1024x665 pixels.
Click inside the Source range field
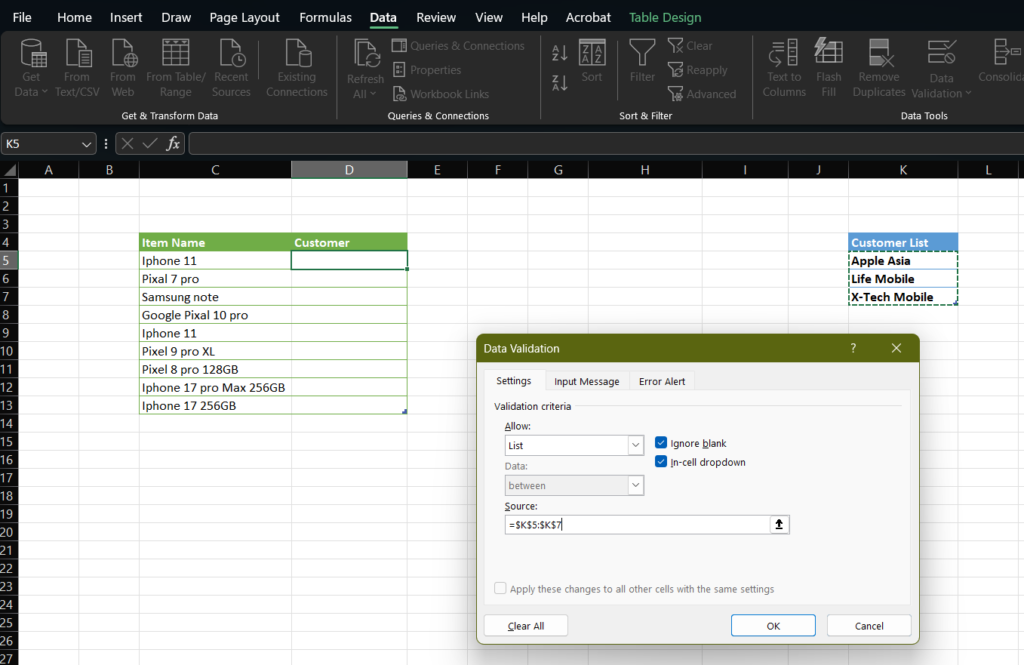[x=636, y=525]
